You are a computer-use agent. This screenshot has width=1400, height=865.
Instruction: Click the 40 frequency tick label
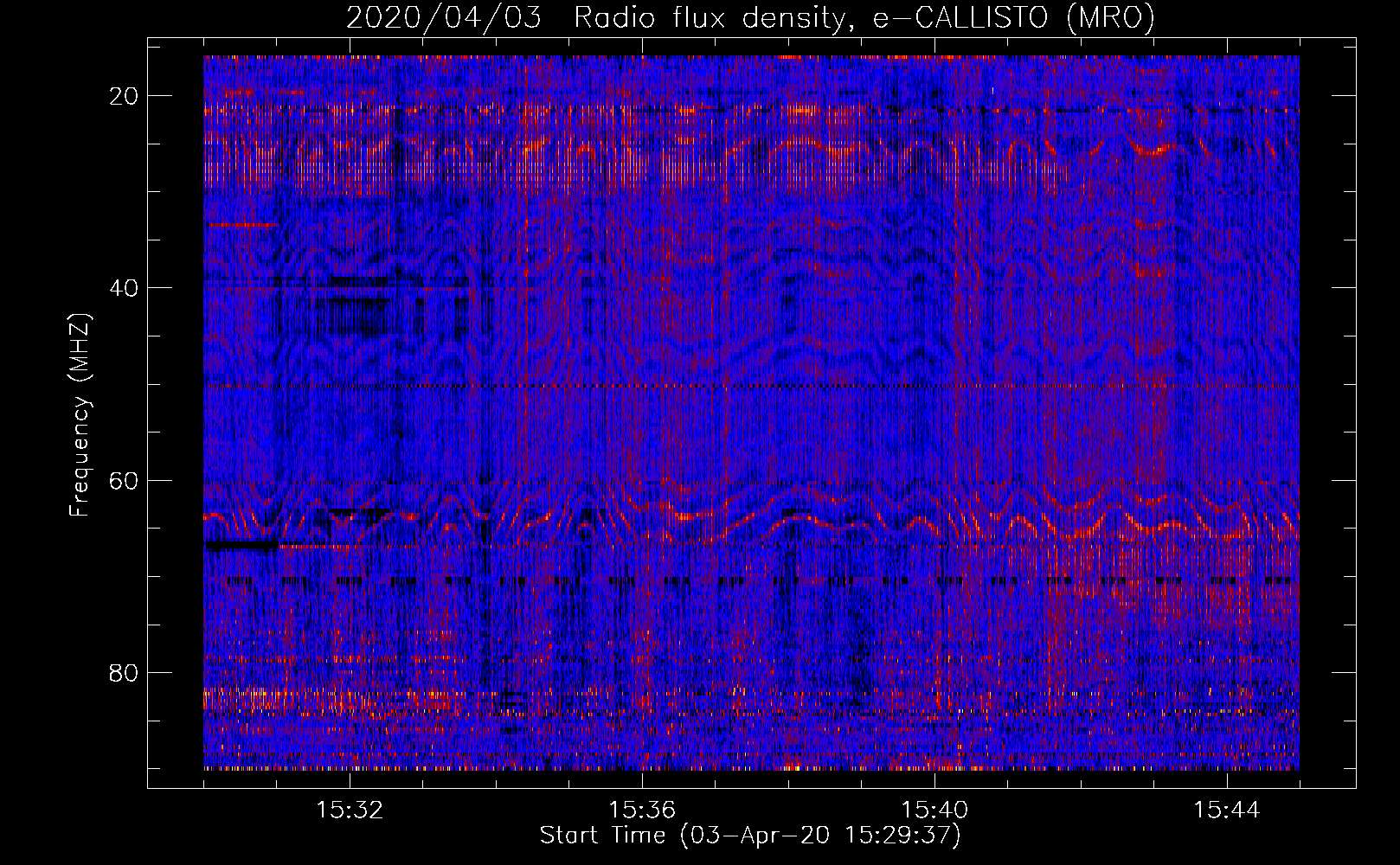125,288
